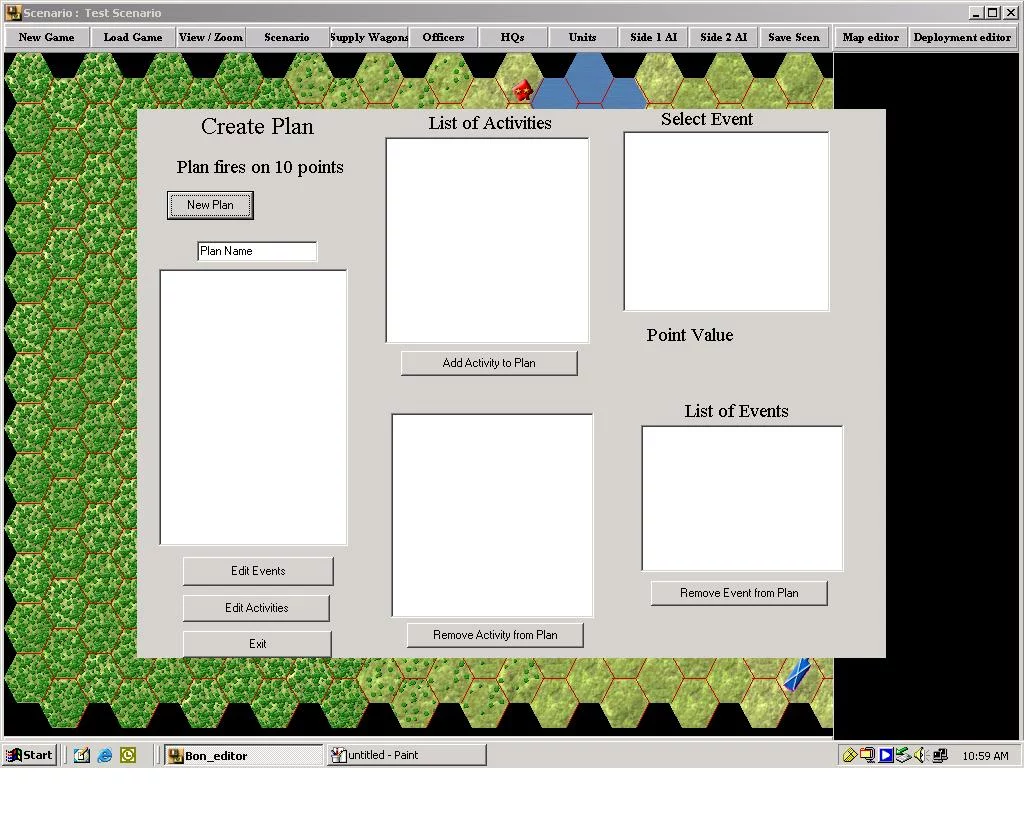Click inside the List of Events box
Image resolution: width=1024 pixels, height=825 pixels.
743,498
